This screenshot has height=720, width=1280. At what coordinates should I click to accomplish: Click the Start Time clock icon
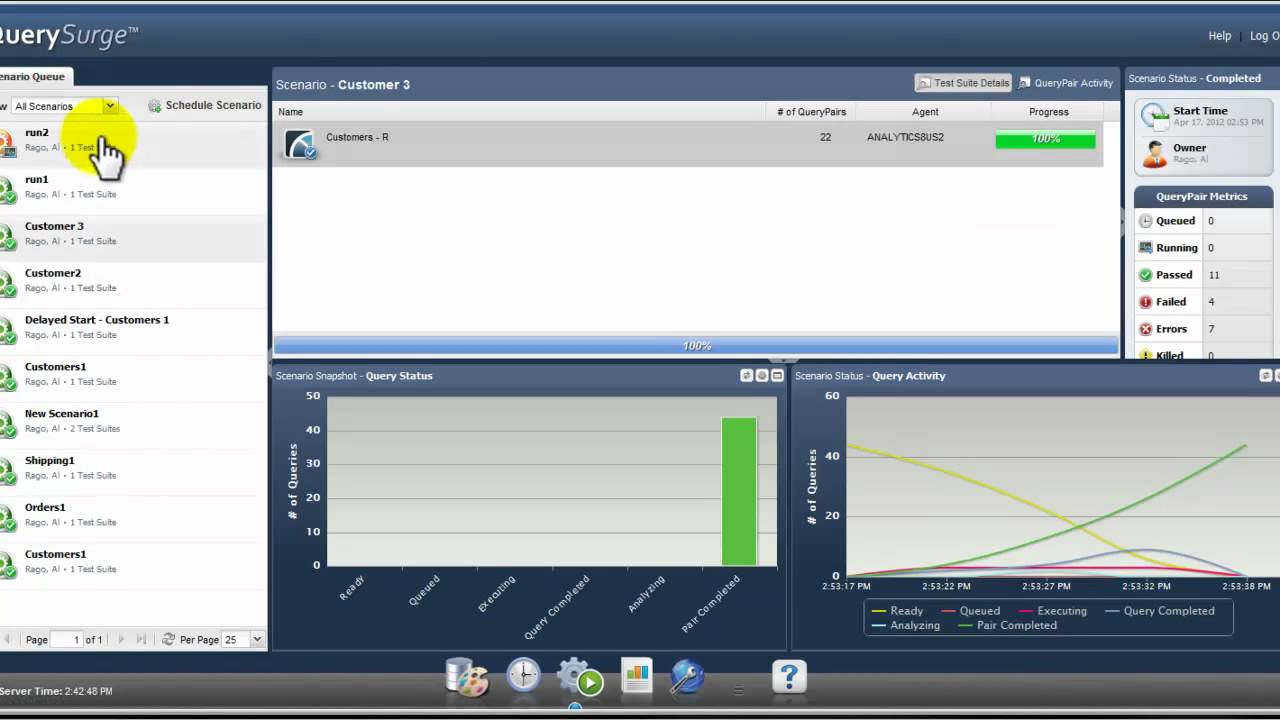tap(1155, 116)
